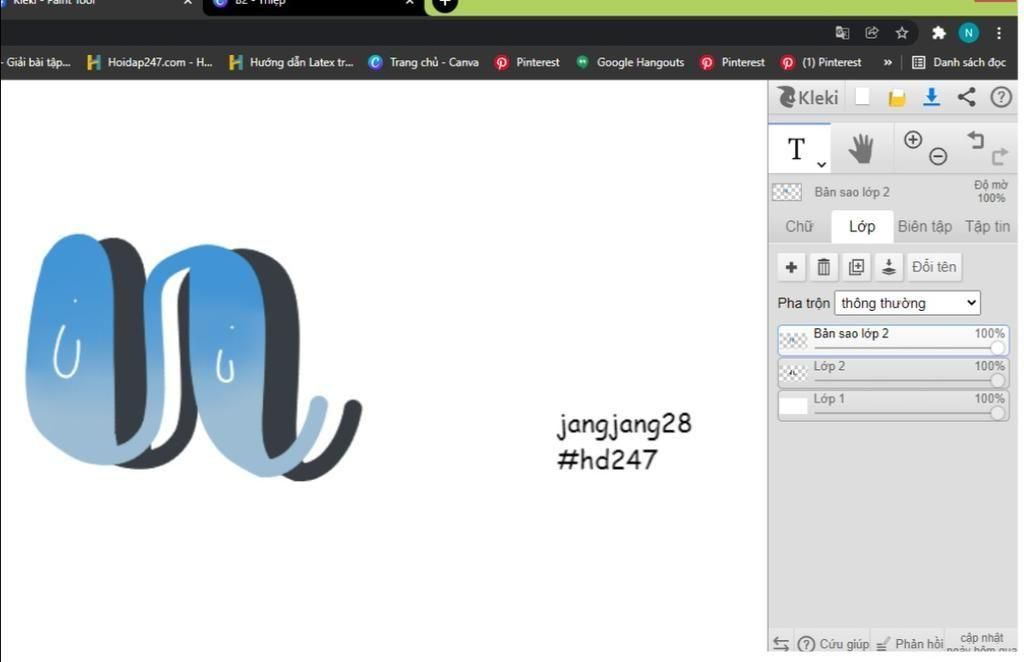This screenshot has width=1024, height=662.
Task: Click the zoom out magnifier icon
Action: (x=938, y=156)
